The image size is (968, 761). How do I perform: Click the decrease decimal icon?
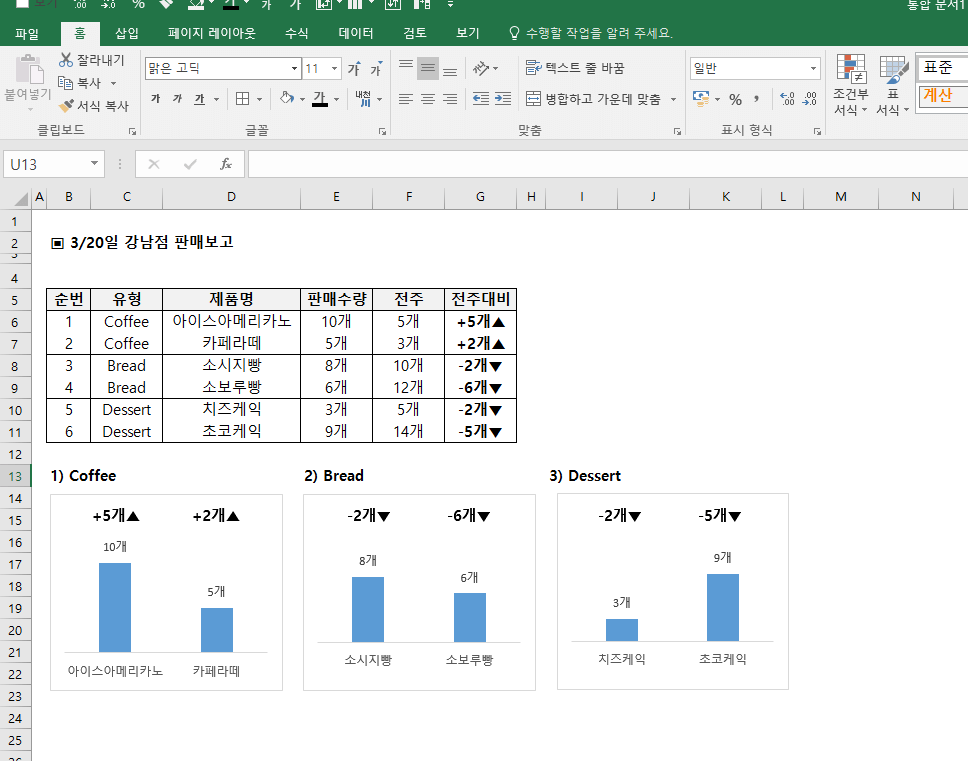pyautogui.click(x=809, y=99)
